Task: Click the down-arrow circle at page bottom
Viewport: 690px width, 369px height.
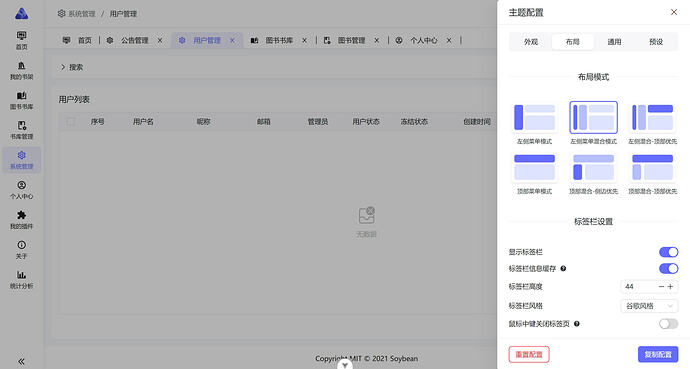Action: coord(345,364)
